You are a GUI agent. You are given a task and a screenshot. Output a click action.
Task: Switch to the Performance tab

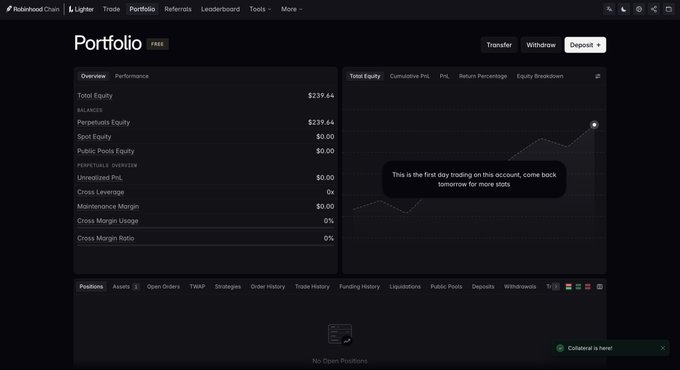click(132, 76)
